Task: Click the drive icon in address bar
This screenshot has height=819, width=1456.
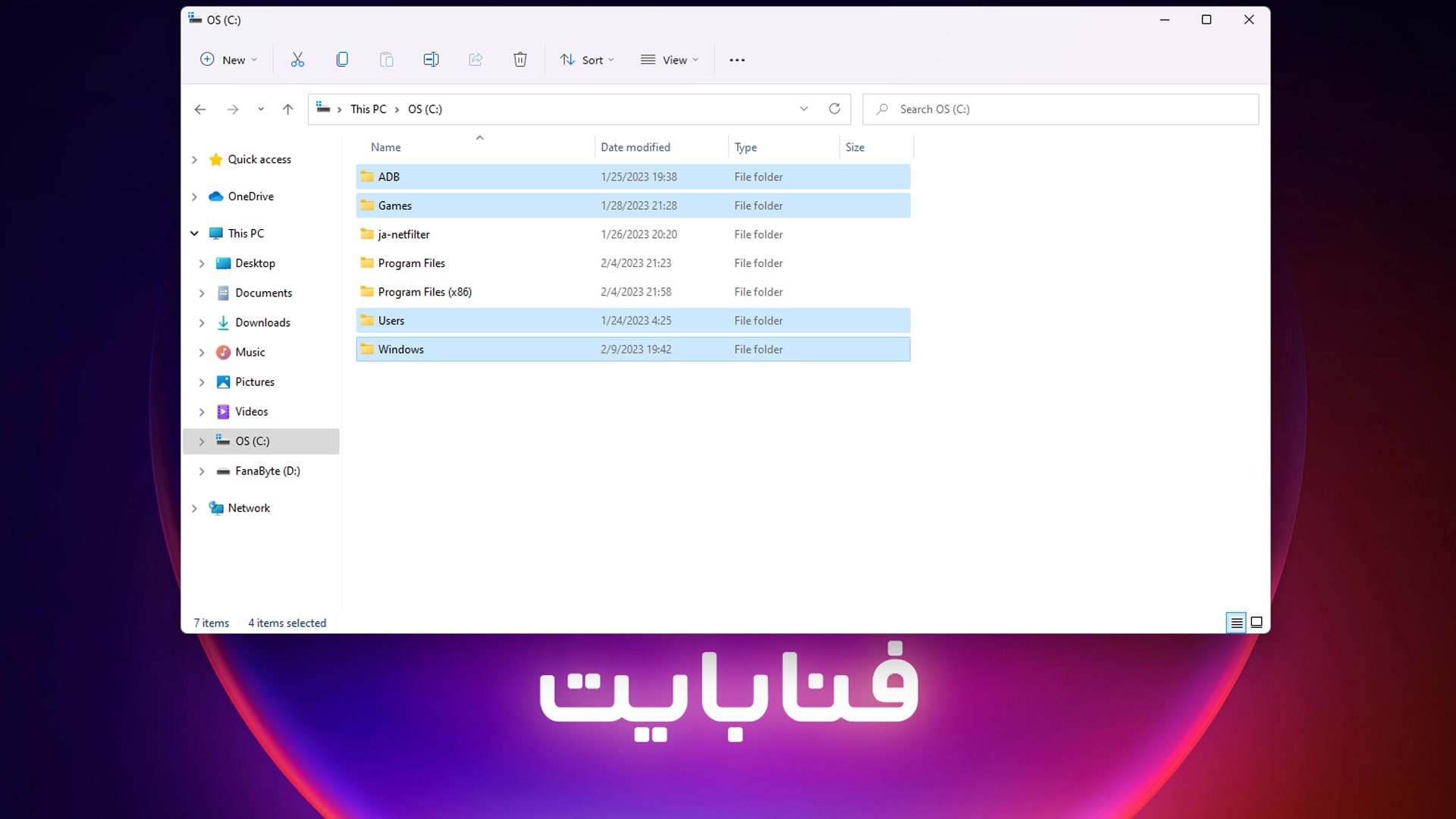Action: tap(323, 108)
